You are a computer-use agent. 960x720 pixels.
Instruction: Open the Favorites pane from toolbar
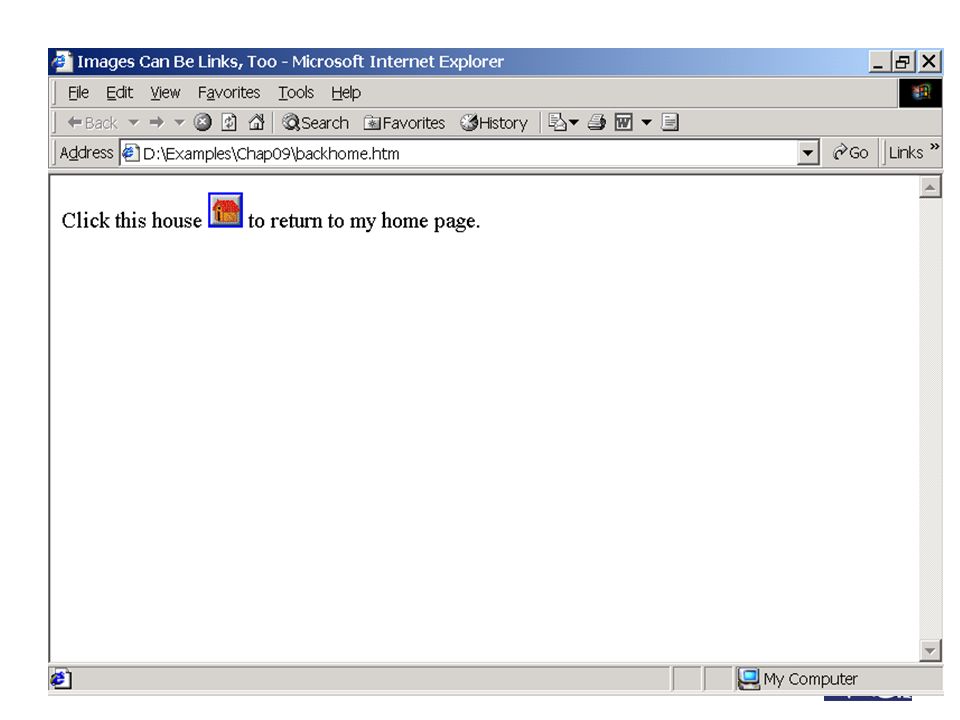coord(404,123)
